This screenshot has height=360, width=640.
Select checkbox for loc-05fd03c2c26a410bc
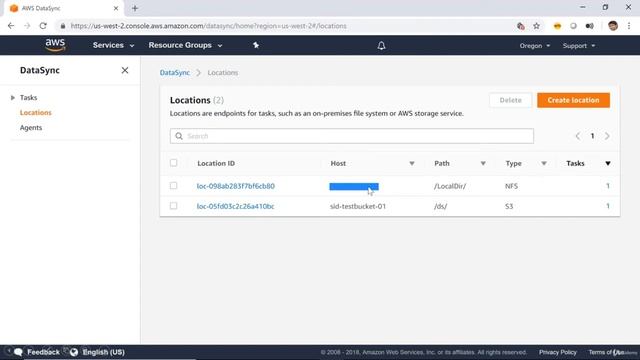point(173,206)
